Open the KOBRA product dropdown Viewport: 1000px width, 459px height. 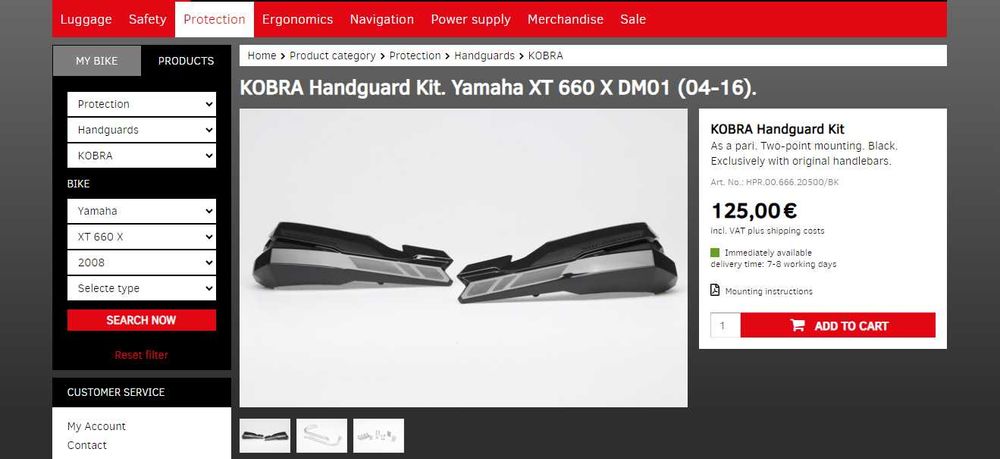tap(142, 156)
